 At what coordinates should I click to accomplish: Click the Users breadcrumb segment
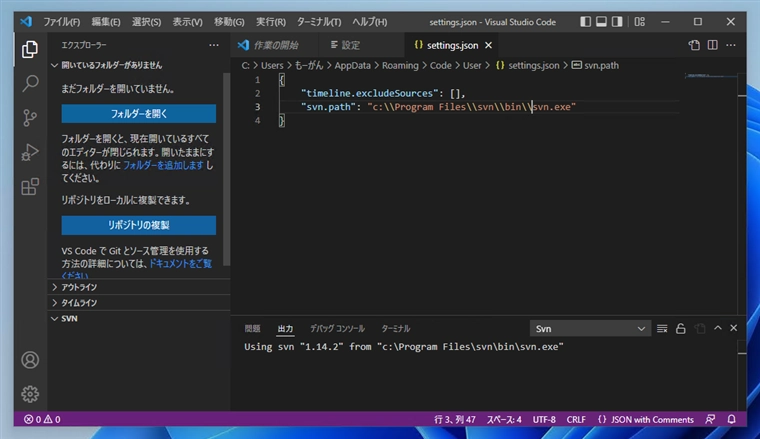click(x=272, y=65)
